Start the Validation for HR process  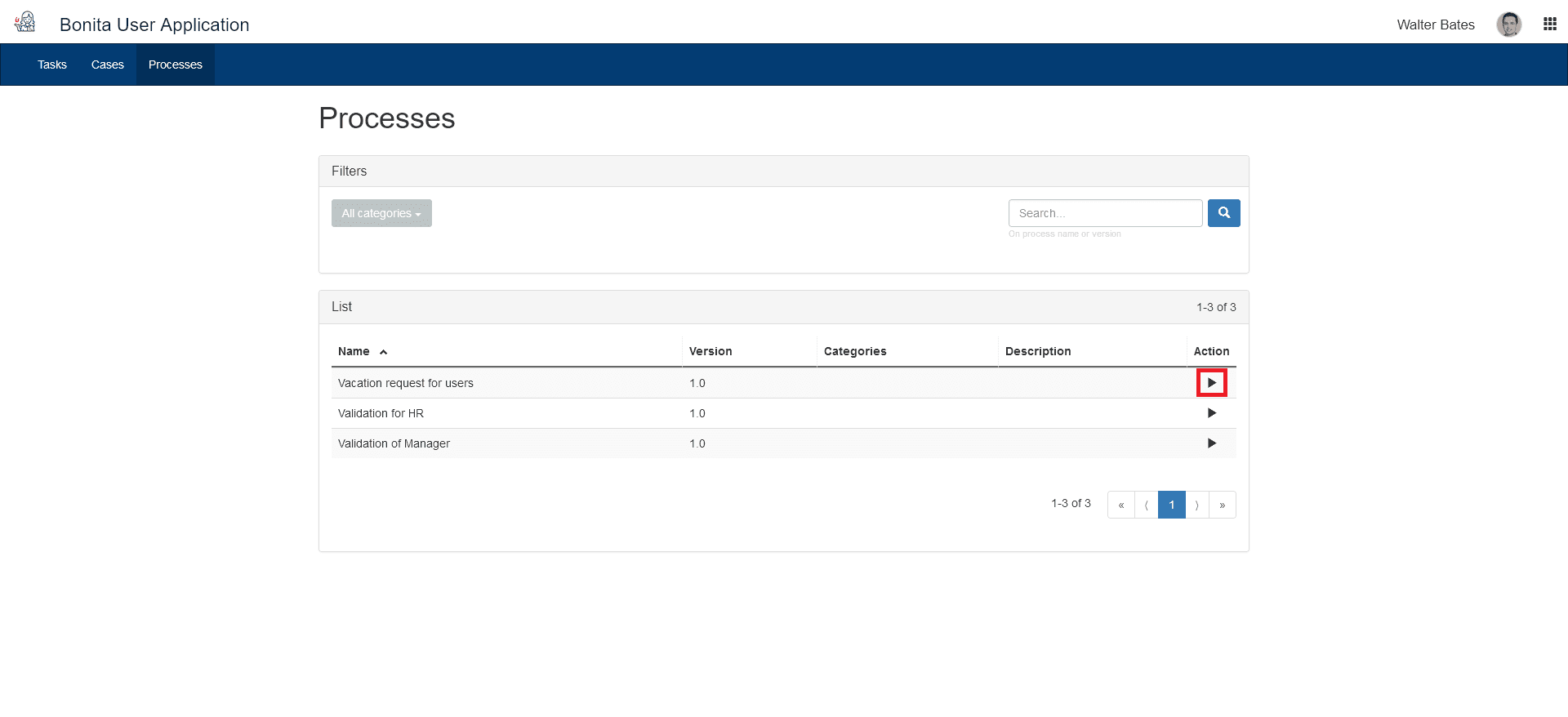coord(1211,413)
